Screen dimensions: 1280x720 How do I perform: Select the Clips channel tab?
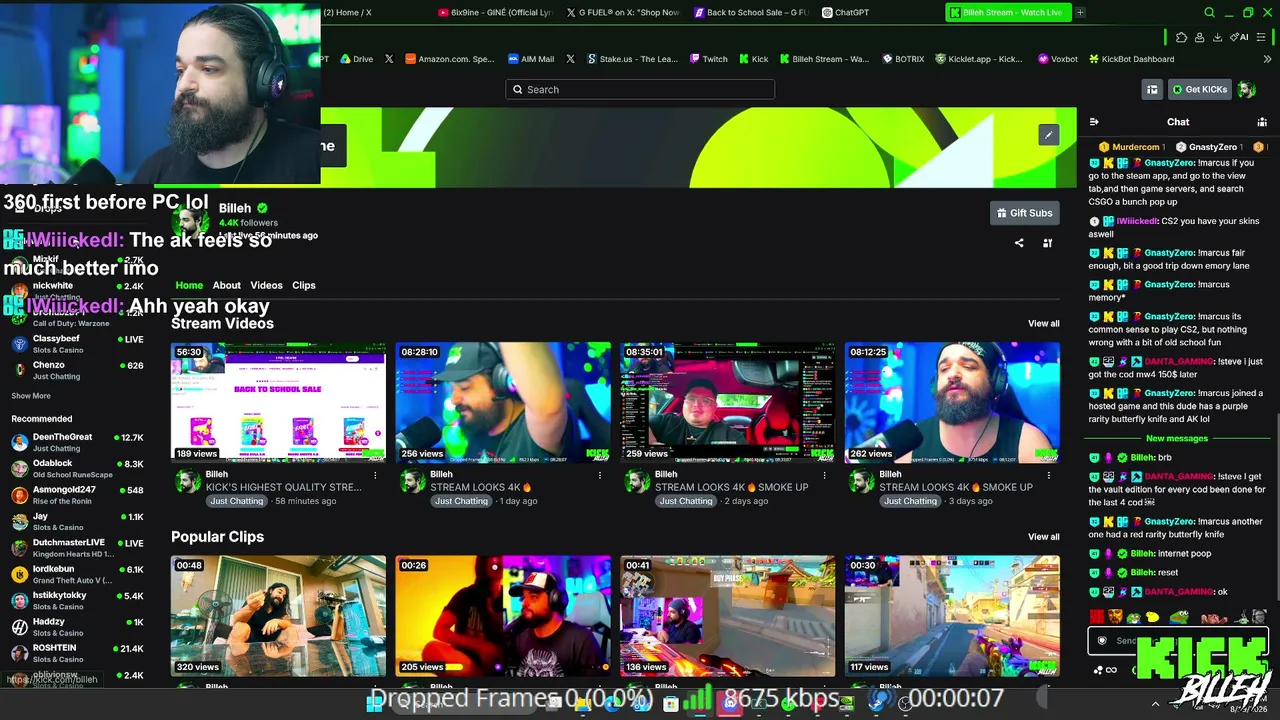(304, 285)
